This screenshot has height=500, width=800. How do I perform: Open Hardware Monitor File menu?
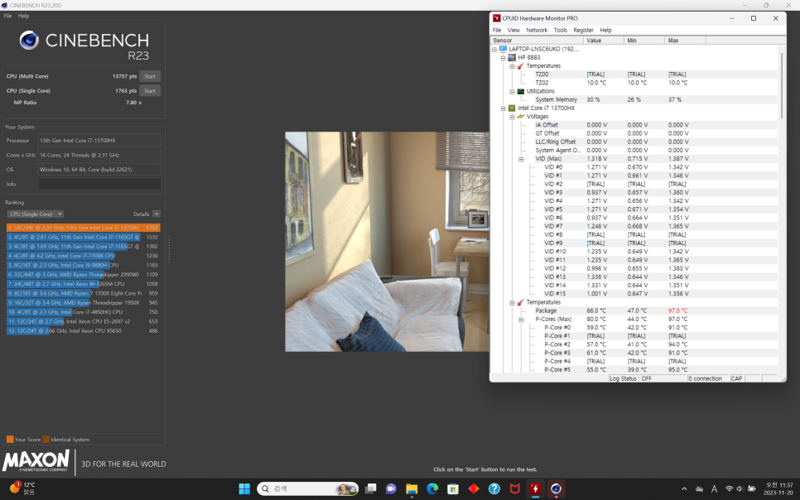pyautogui.click(x=496, y=30)
